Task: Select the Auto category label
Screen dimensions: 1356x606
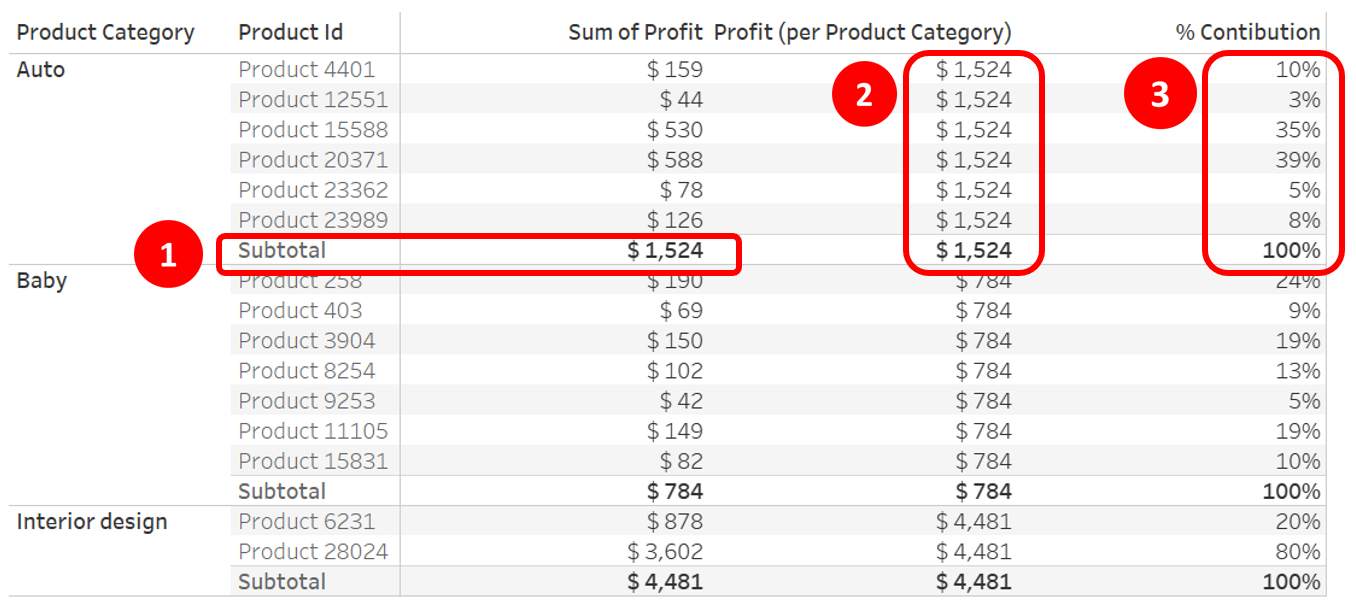Action: pyautogui.click(x=41, y=70)
